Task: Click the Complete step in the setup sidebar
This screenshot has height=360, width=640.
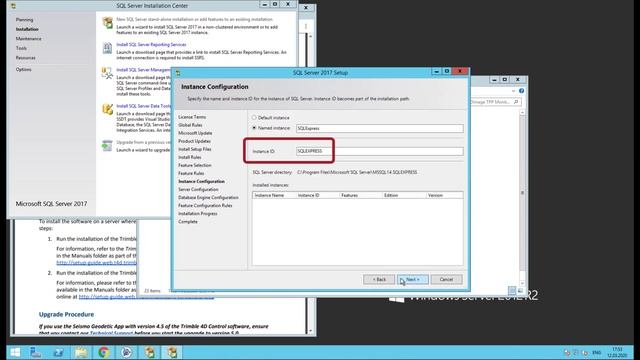Action: pos(188,222)
